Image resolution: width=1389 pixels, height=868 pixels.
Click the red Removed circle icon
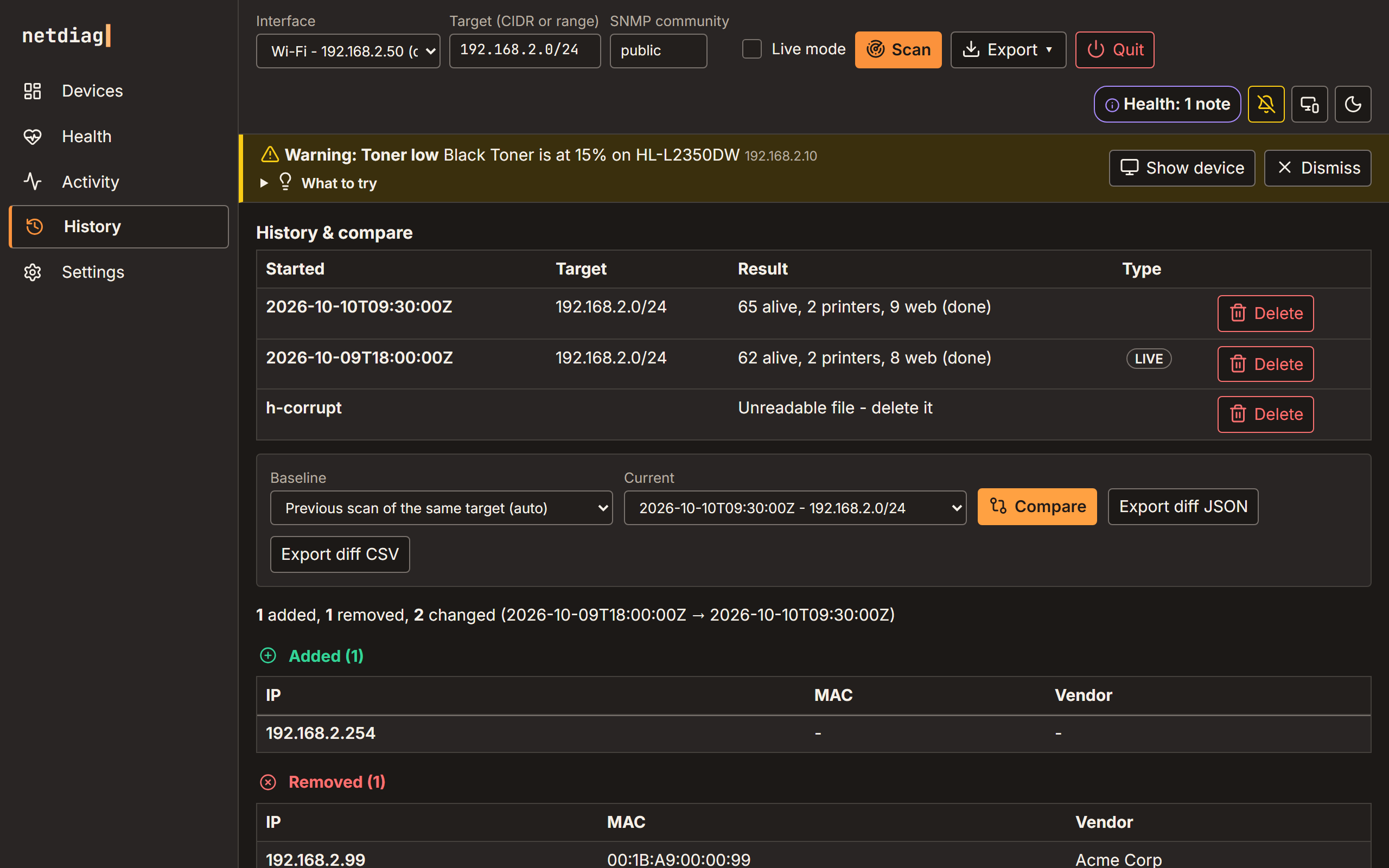pos(268,782)
